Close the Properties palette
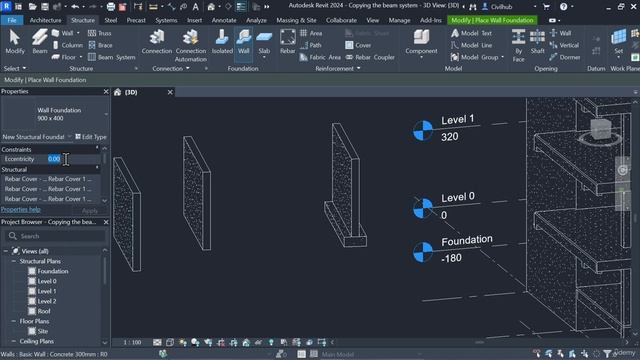640x360 pixels. click(x=106, y=91)
